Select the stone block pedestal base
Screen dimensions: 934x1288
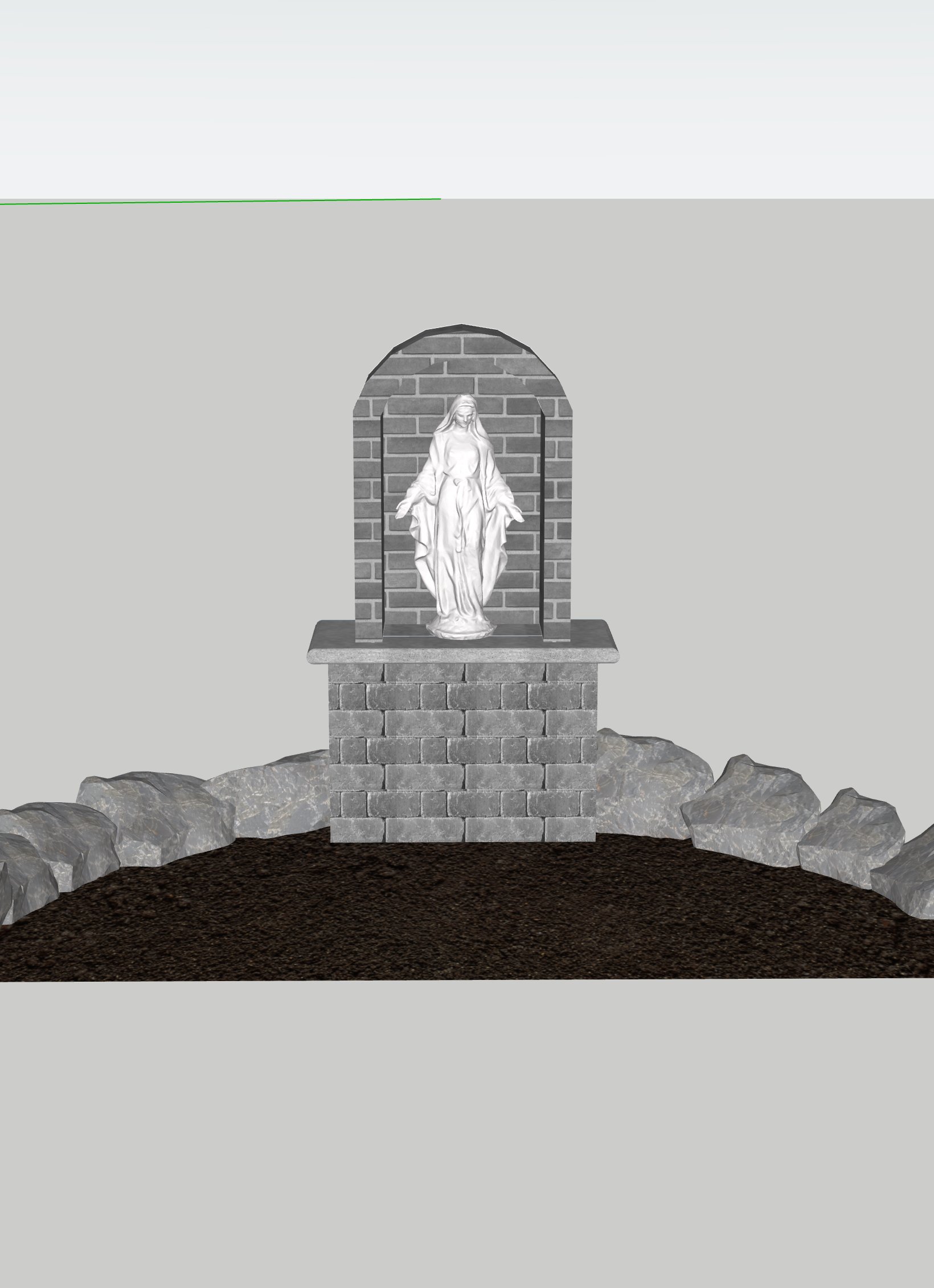tap(462, 752)
